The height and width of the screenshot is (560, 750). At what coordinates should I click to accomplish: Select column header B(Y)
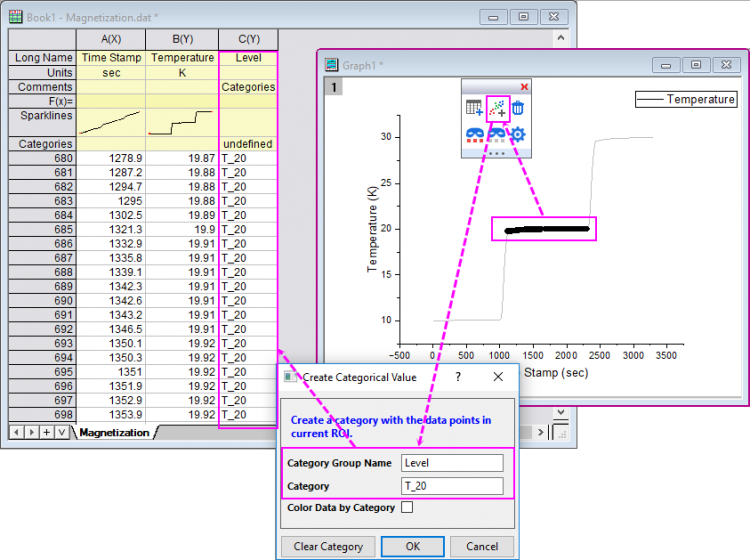point(182,39)
